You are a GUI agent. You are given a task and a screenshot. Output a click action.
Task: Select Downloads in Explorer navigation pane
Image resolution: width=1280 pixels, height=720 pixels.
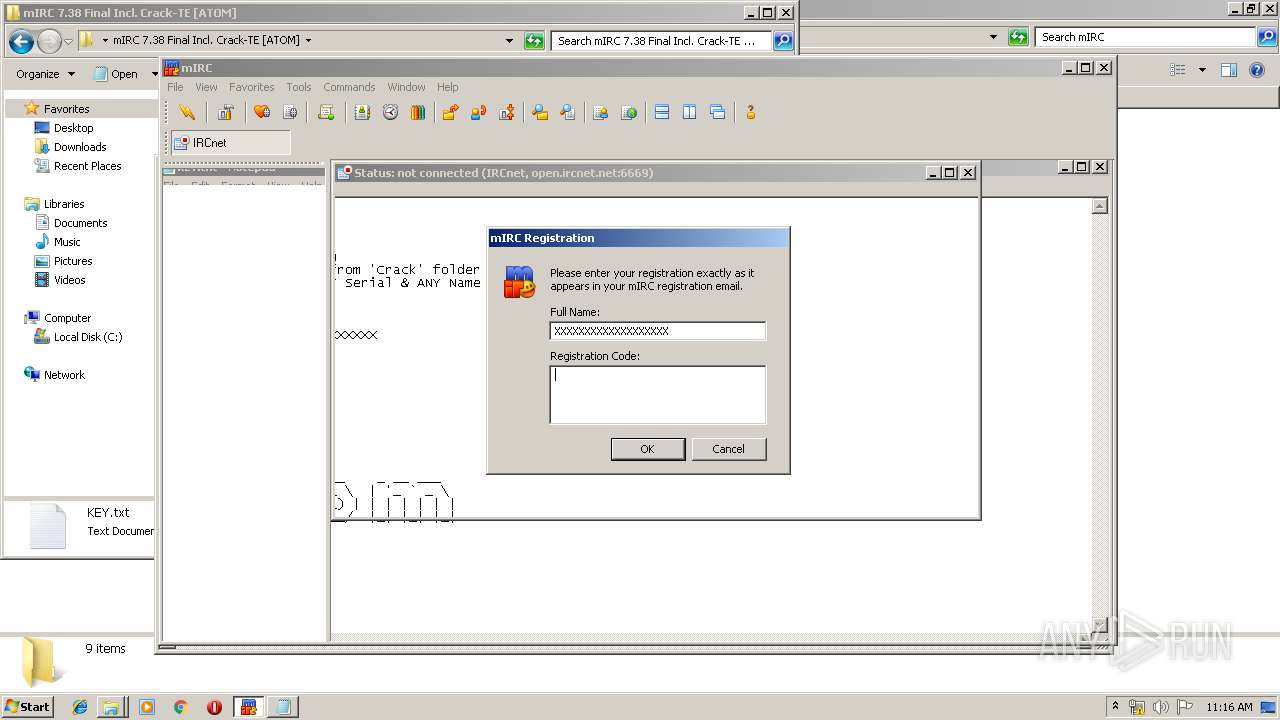tap(80, 147)
